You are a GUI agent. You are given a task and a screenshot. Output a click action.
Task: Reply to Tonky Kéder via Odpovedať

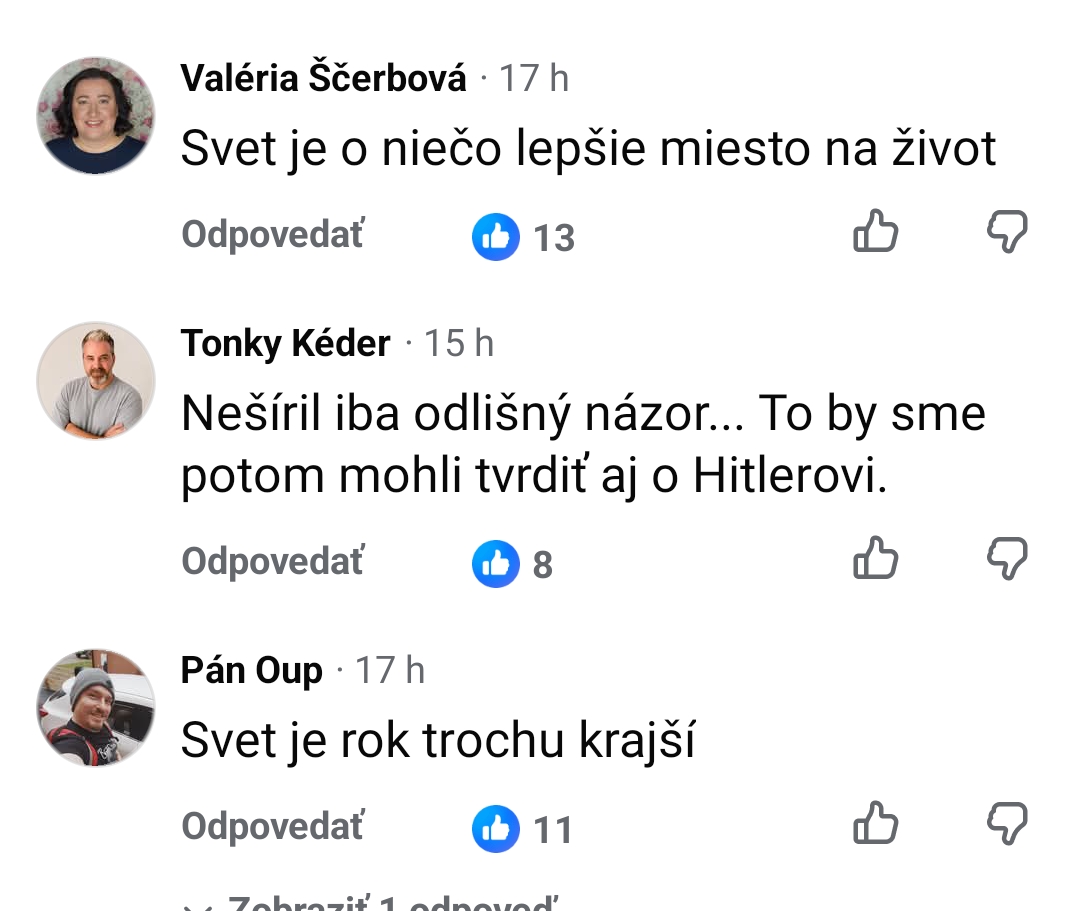click(x=273, y=561)
